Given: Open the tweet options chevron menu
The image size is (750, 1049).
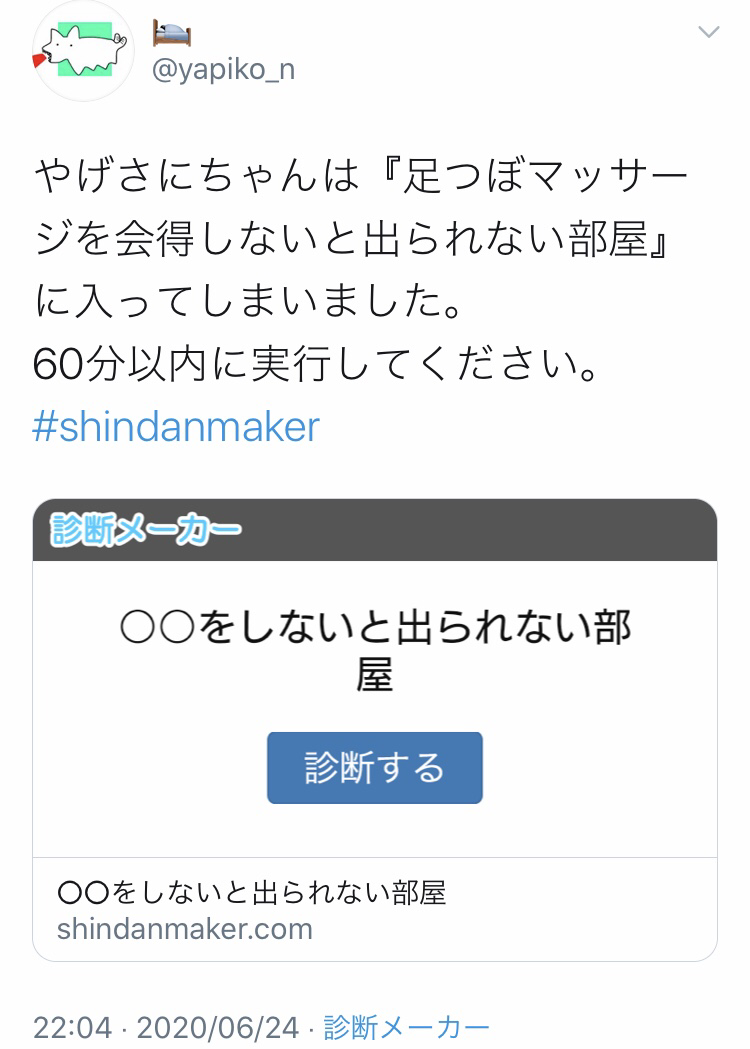Looking at the screenshot, I should tap(709, 31).
